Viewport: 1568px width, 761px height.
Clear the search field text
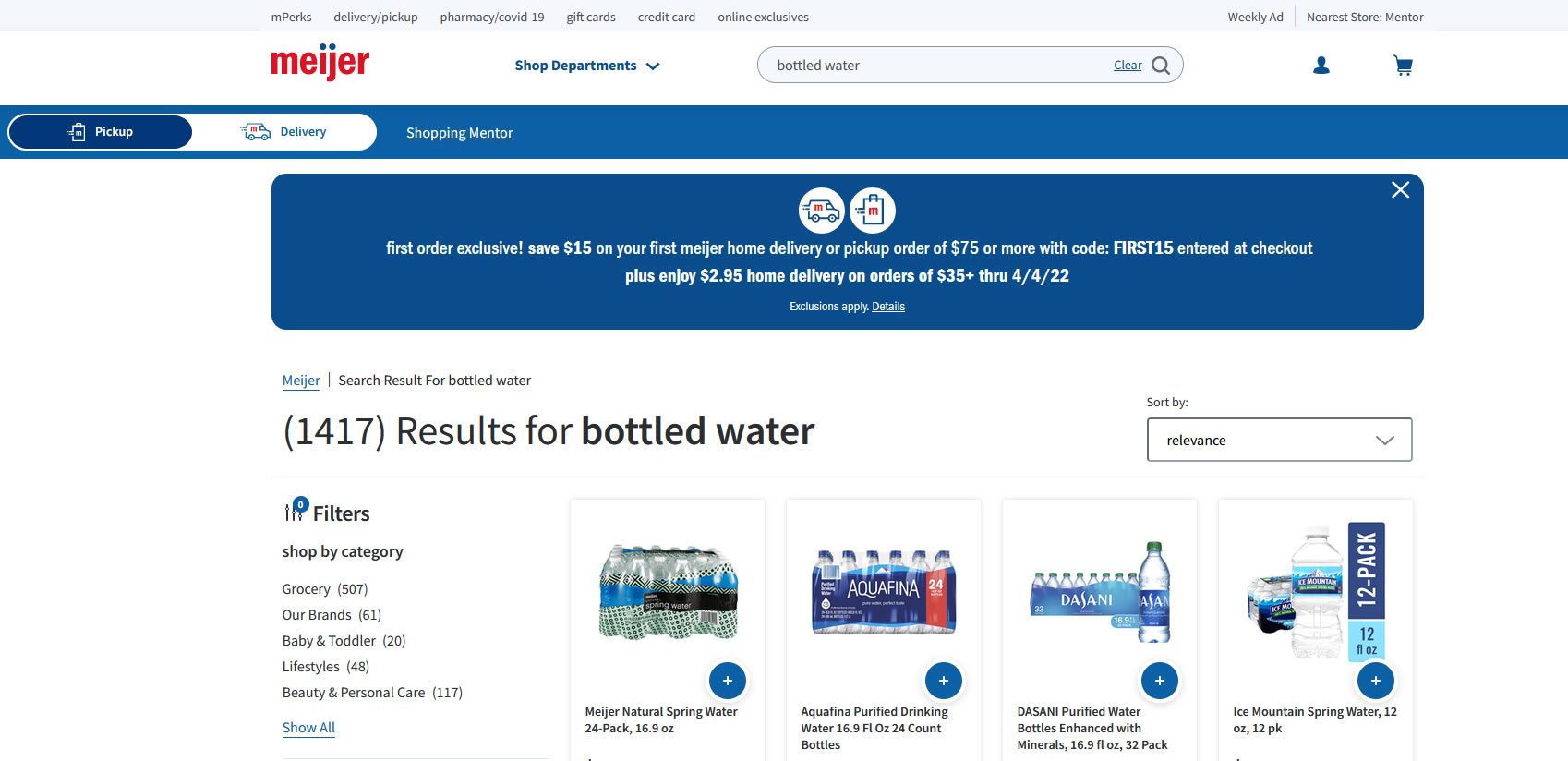1128,66
